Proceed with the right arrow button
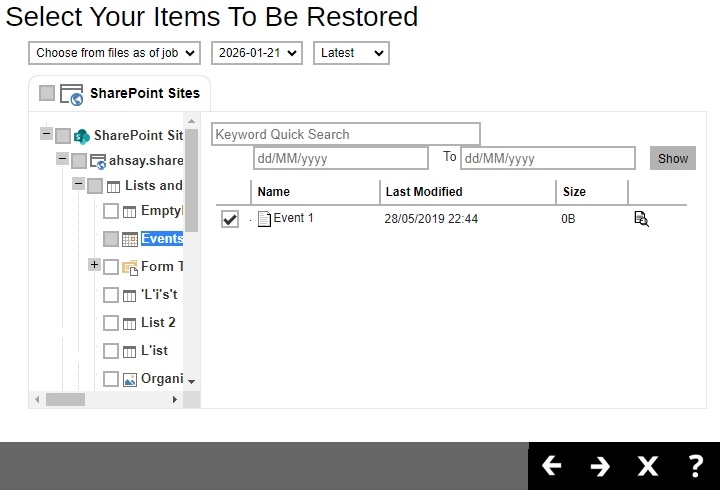This screenshot has width=720, height=490. (600, 466)
